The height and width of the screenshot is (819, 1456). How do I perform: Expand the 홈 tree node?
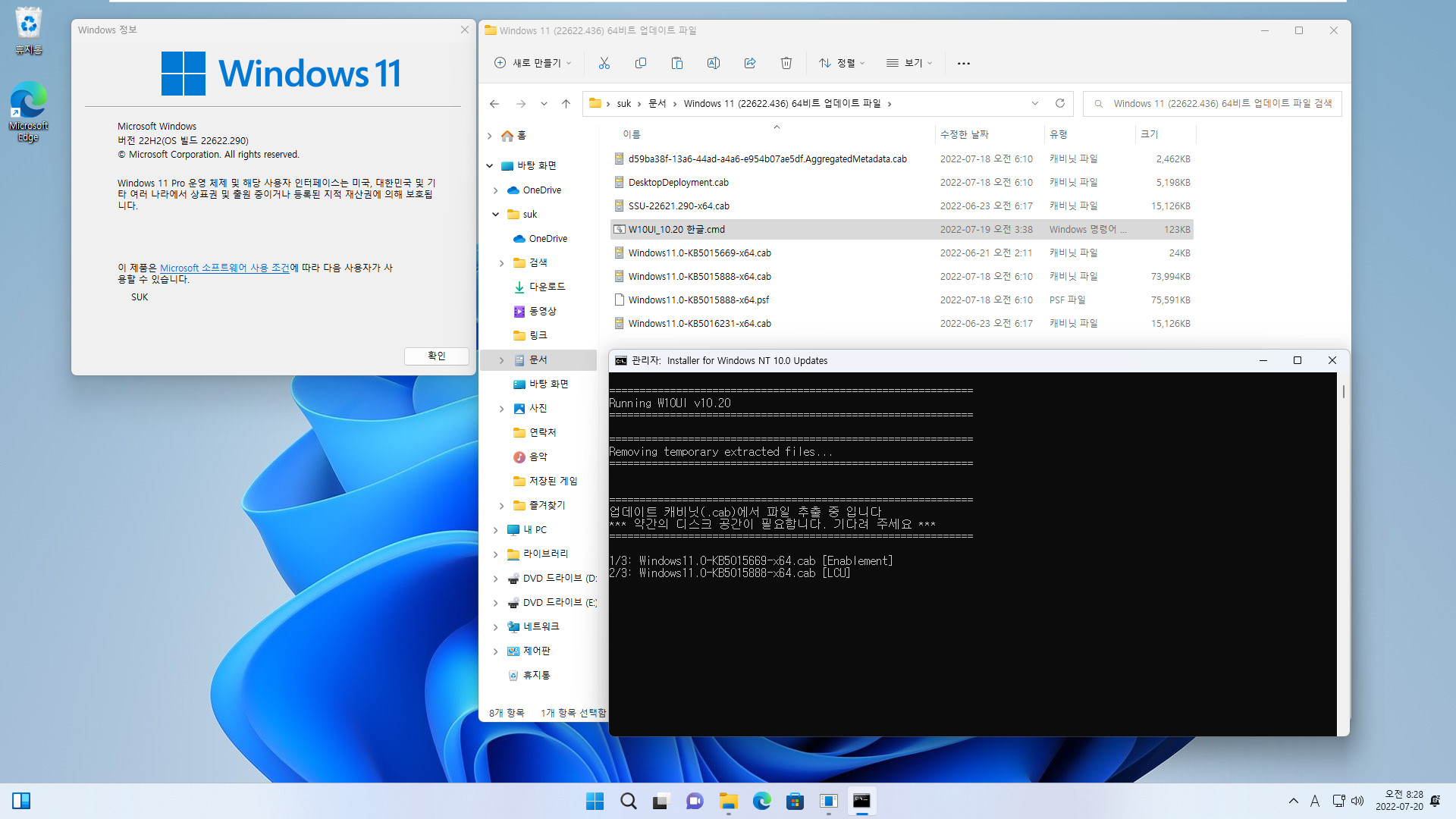490,136
